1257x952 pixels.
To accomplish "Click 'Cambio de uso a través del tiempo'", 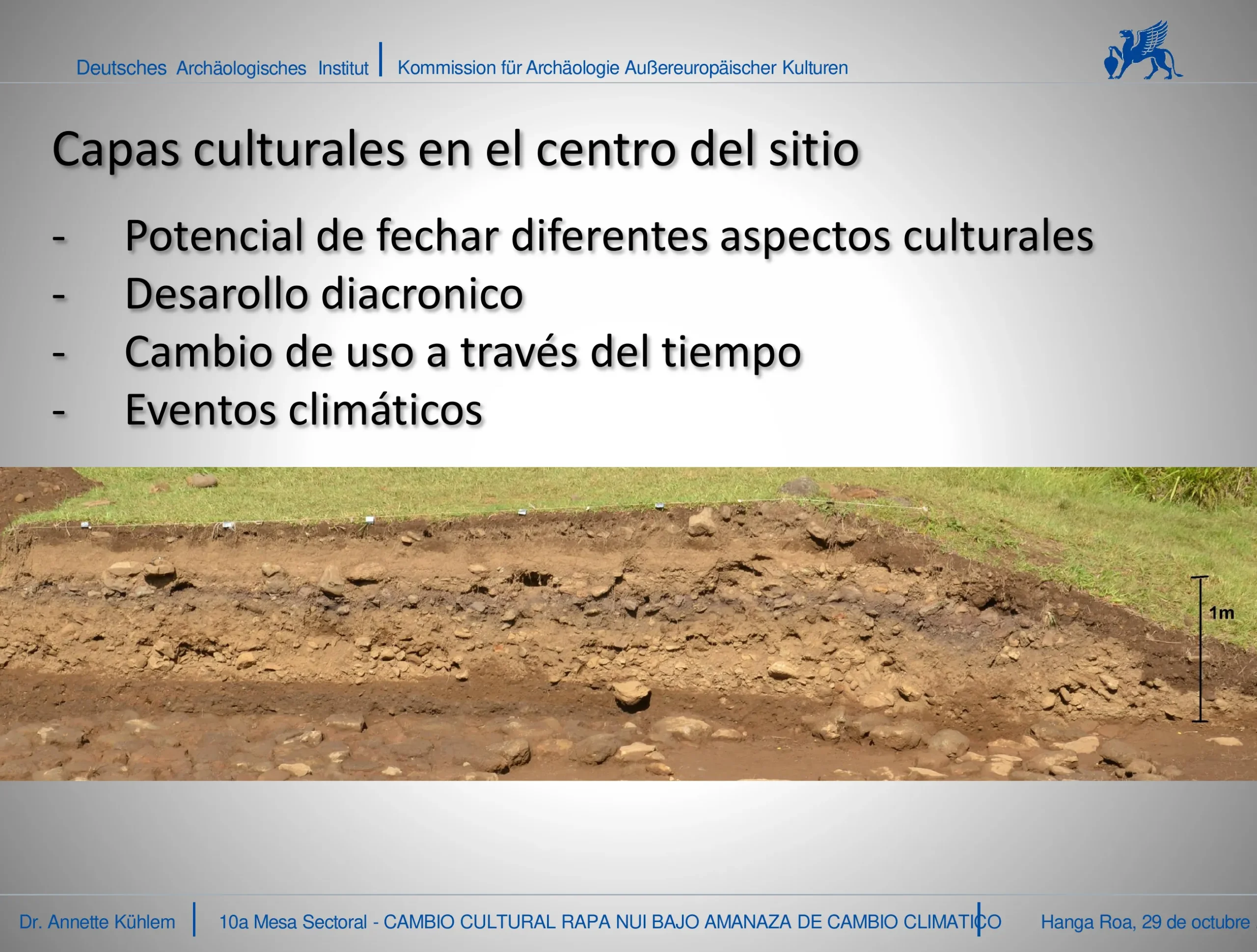I will (x=463, y=352).
